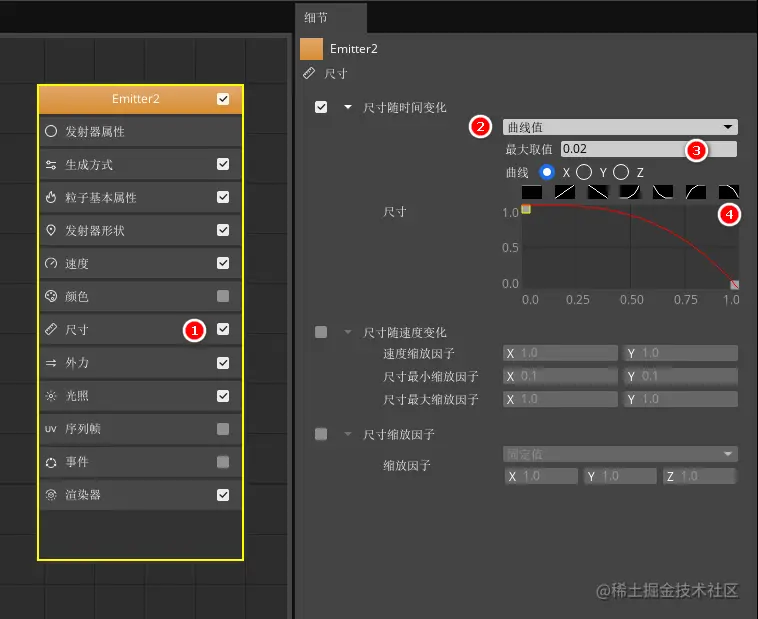Click the 速度缩放因子 Y field
The height and width of the screenshot is (619, 758).
(681, 353)
